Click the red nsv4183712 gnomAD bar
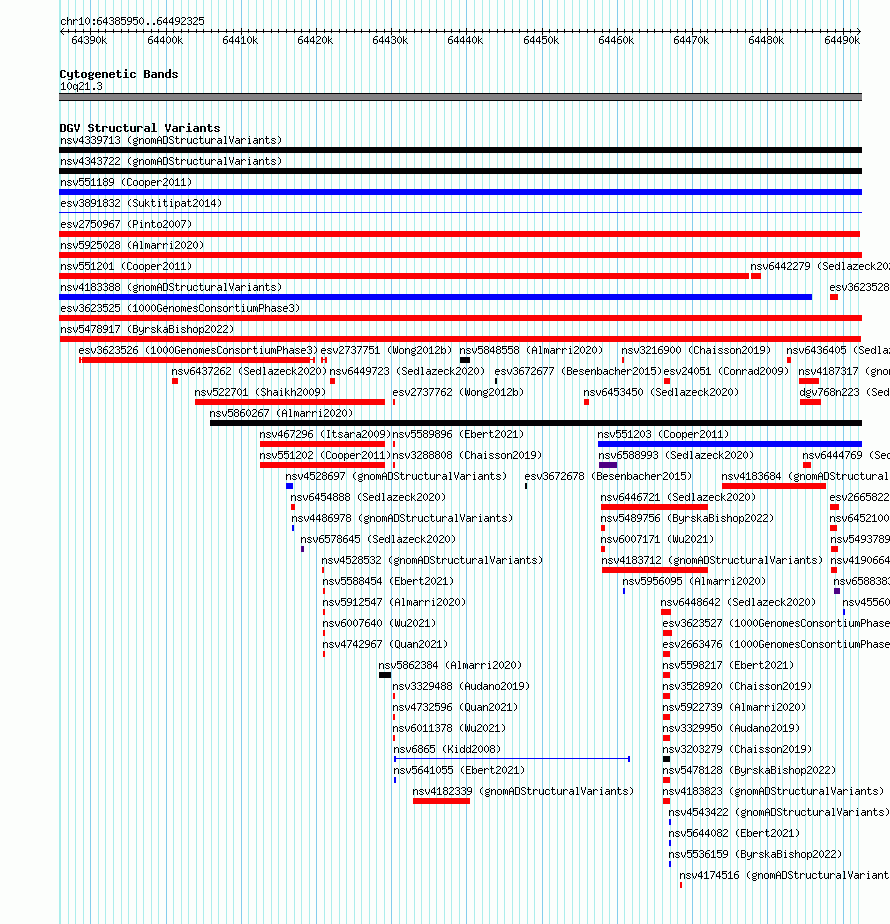The image size is (890, 924). (655, 570)
